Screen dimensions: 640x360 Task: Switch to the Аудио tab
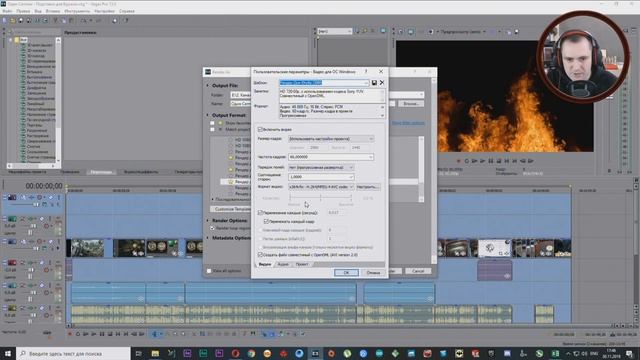point(283,264)
